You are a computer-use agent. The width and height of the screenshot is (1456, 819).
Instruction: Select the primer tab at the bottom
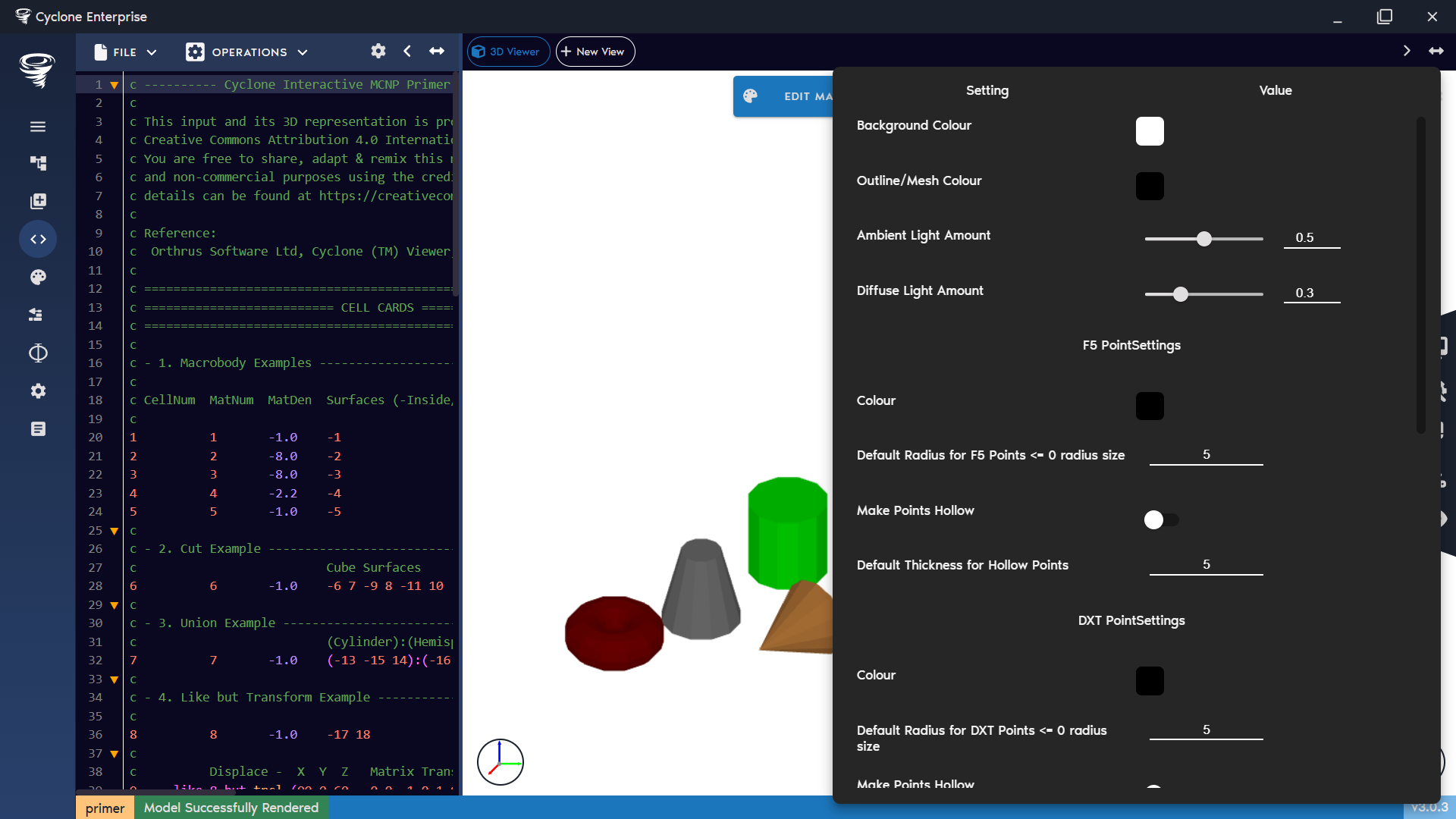105,808
